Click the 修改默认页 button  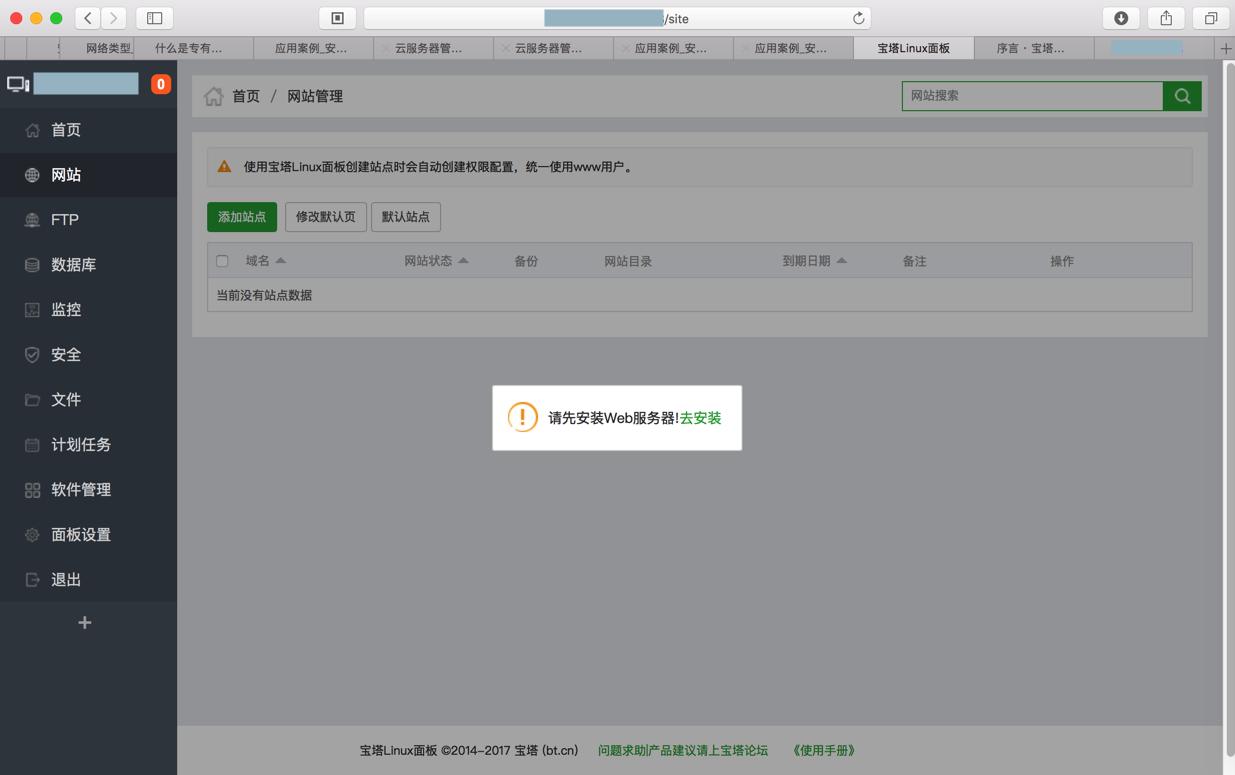(326, 217)
